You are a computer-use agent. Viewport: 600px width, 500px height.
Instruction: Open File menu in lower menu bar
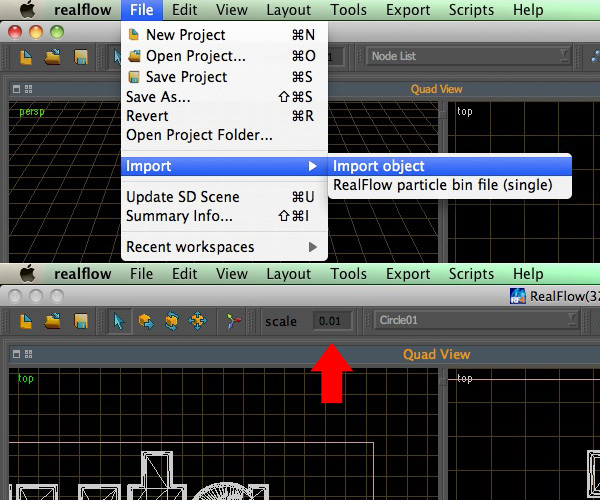[x=141, y=274]
